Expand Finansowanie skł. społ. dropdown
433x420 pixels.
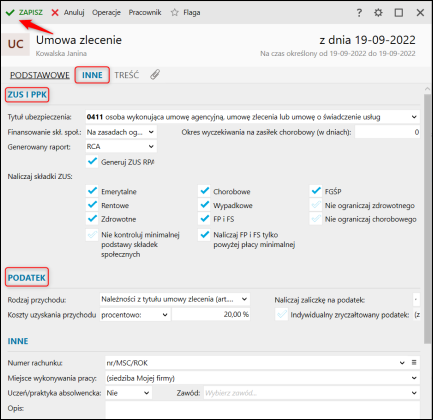point(151,132)
